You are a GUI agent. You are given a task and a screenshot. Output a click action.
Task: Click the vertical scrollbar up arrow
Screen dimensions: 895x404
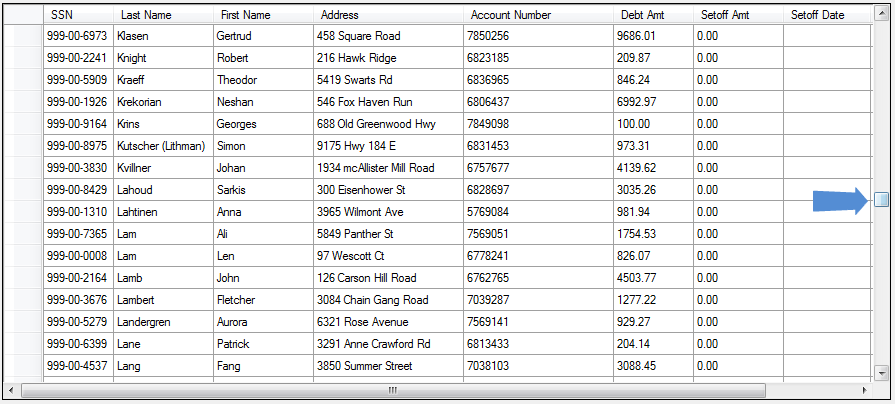881,14
